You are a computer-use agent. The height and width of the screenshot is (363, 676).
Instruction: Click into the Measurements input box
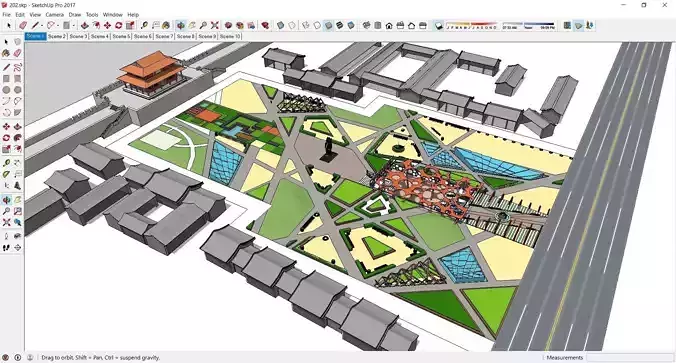pyautogui.click(x=629, y=357)
